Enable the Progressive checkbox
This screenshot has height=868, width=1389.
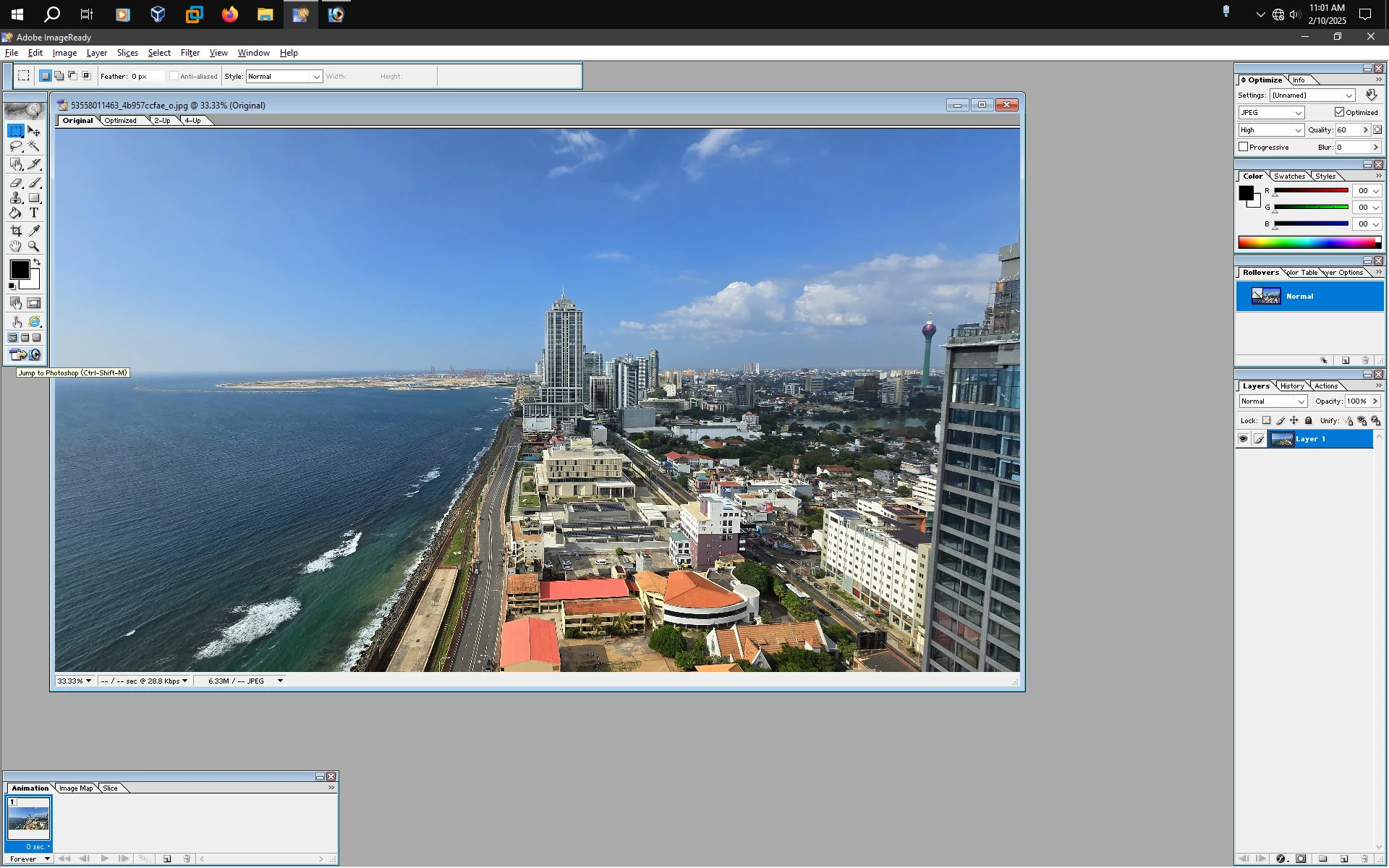(1244, 147)
